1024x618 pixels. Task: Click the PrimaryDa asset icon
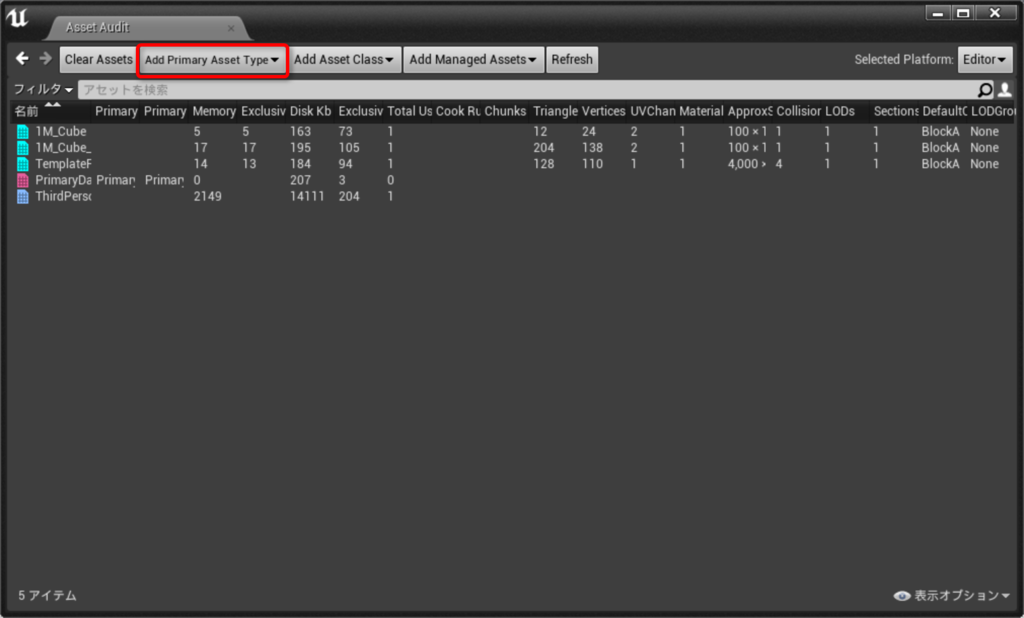[x=23, y=180]
